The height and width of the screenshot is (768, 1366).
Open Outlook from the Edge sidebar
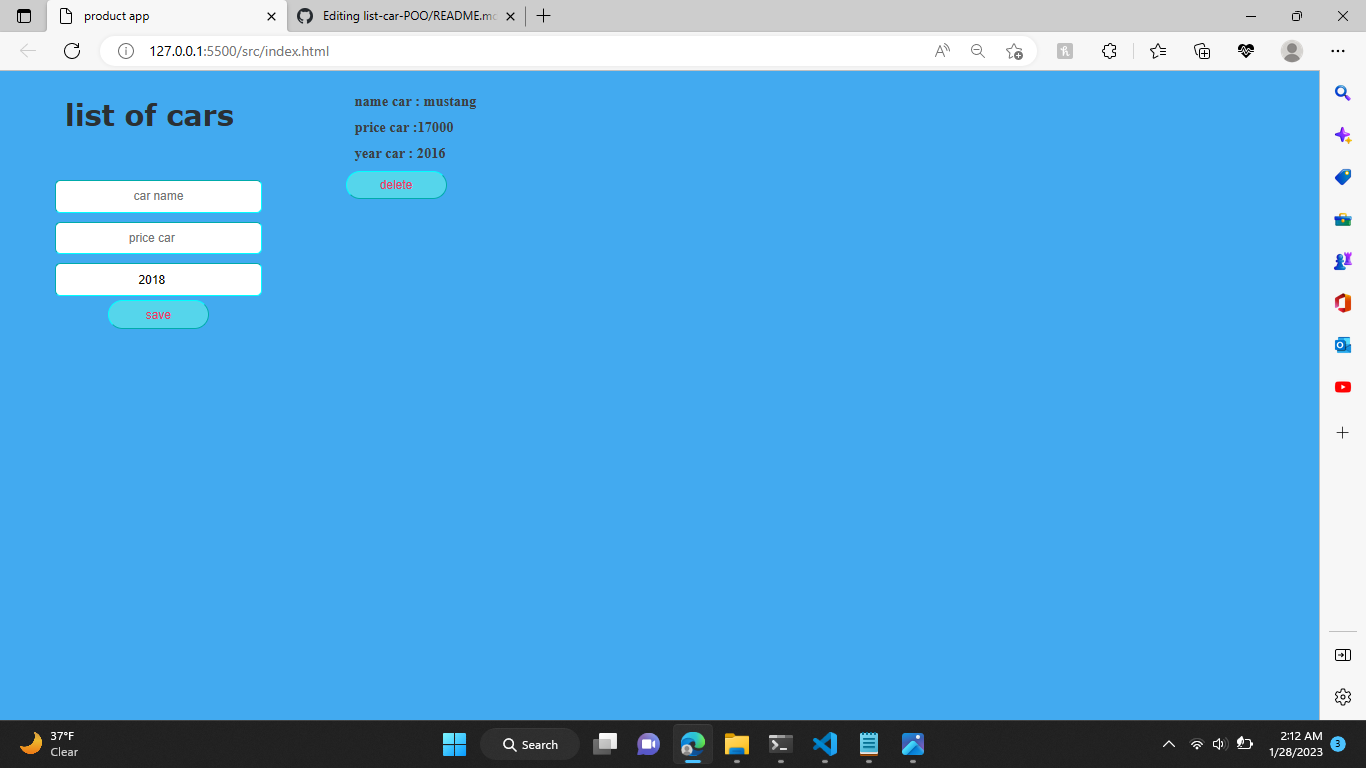[1342, 344]
